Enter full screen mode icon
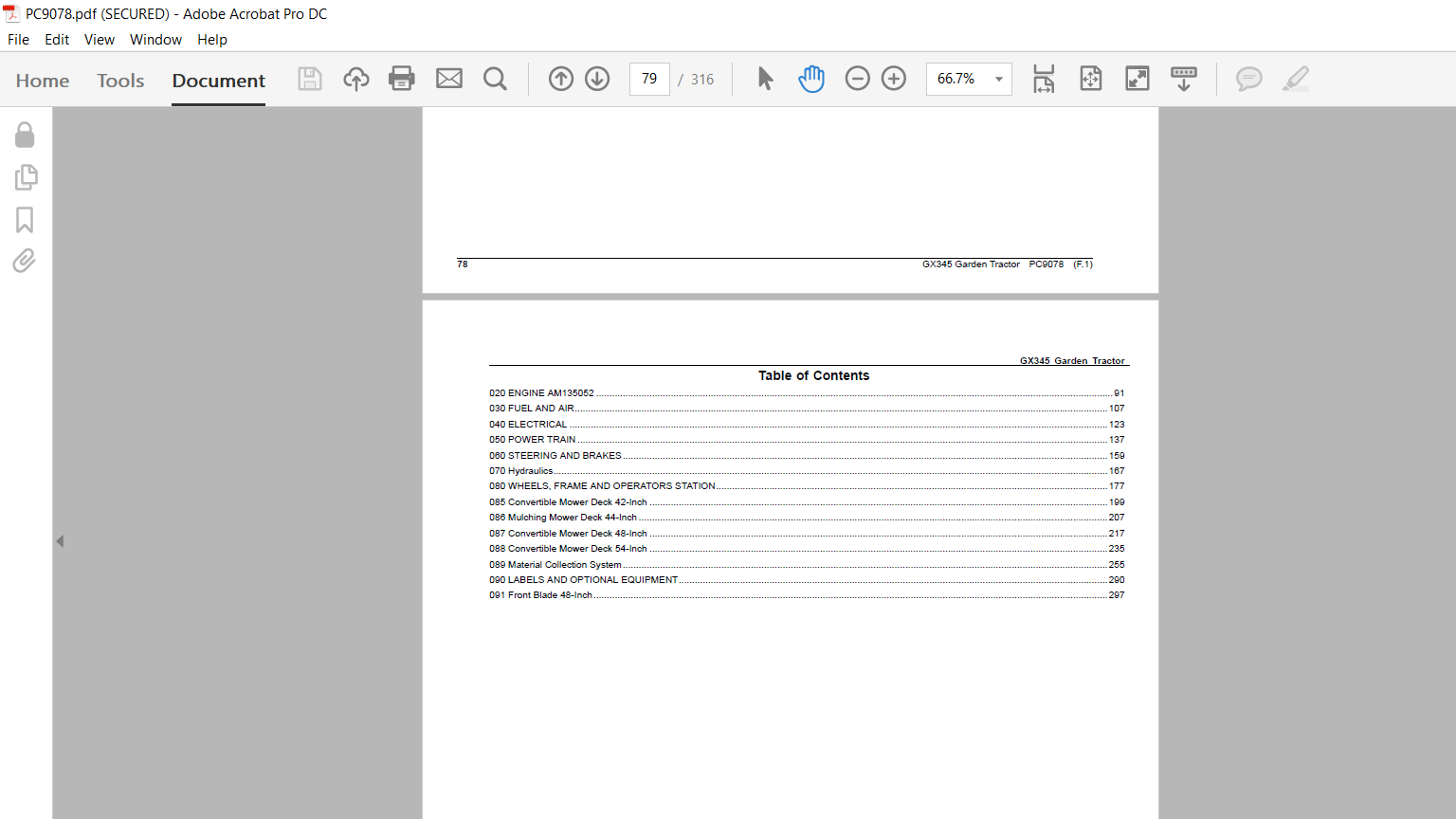Viewport: 1456px width, 819px height. 1137,79
